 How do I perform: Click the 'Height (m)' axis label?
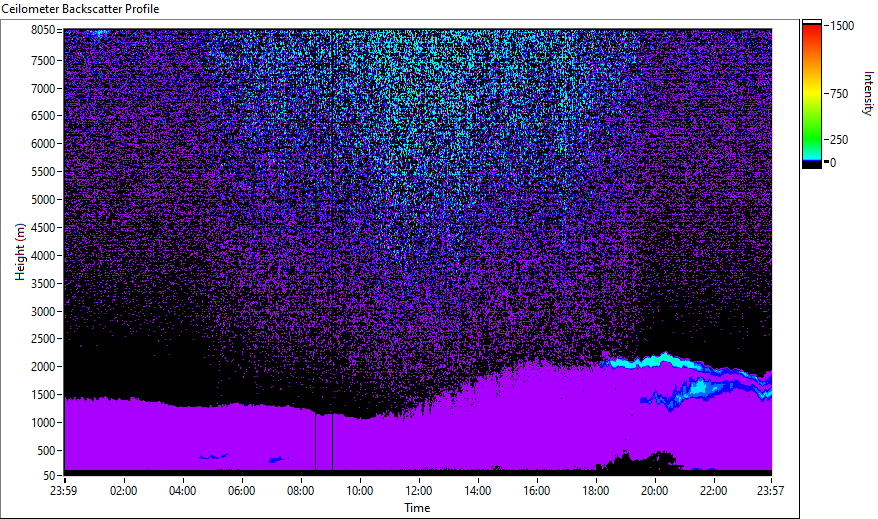pyautogui.click(x=20, y=252)
